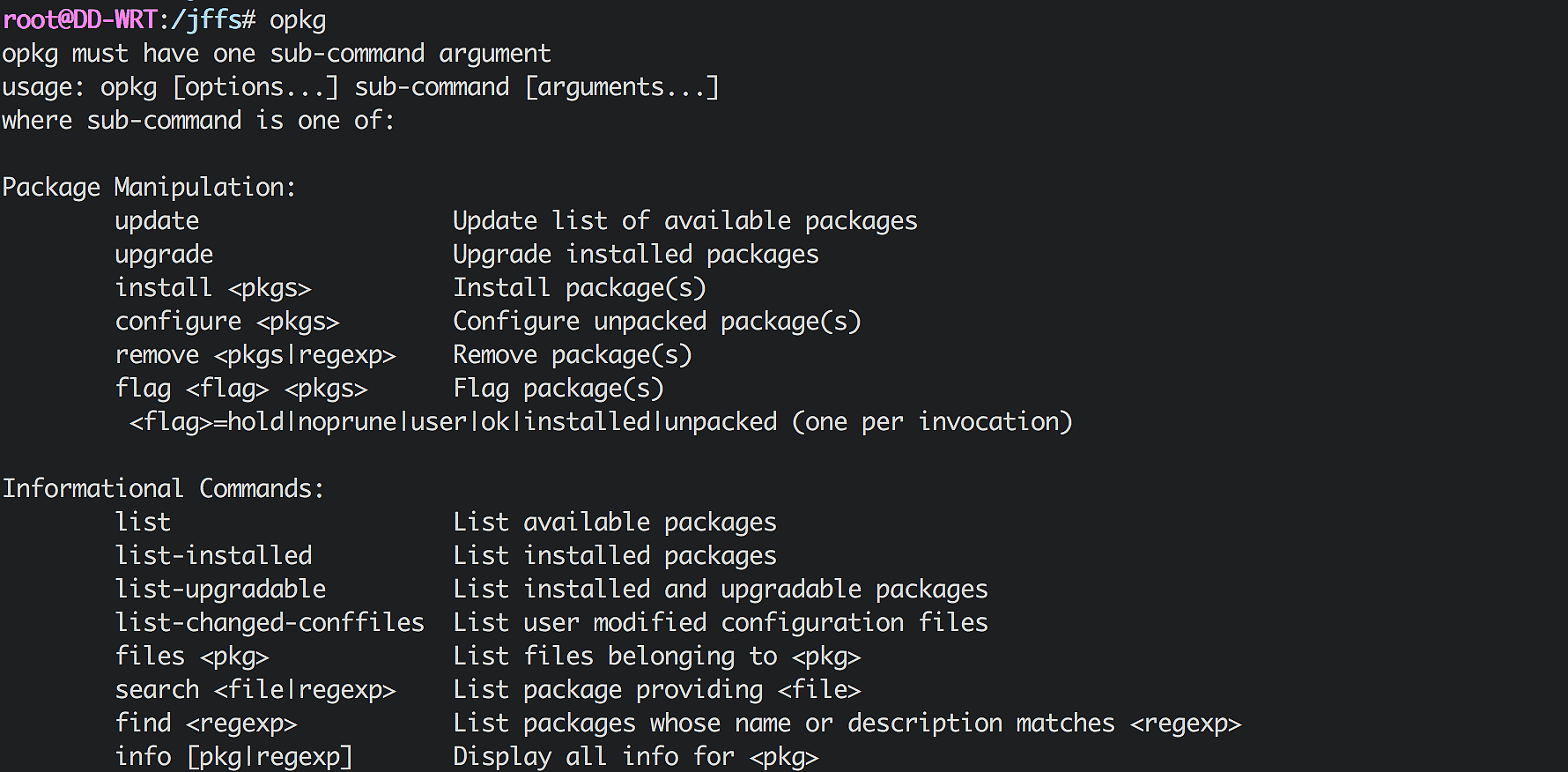This screenshot has height=772, width=1568.
Task: Click the flag values line starting with '<flag>=hold'
Action: 601,422
